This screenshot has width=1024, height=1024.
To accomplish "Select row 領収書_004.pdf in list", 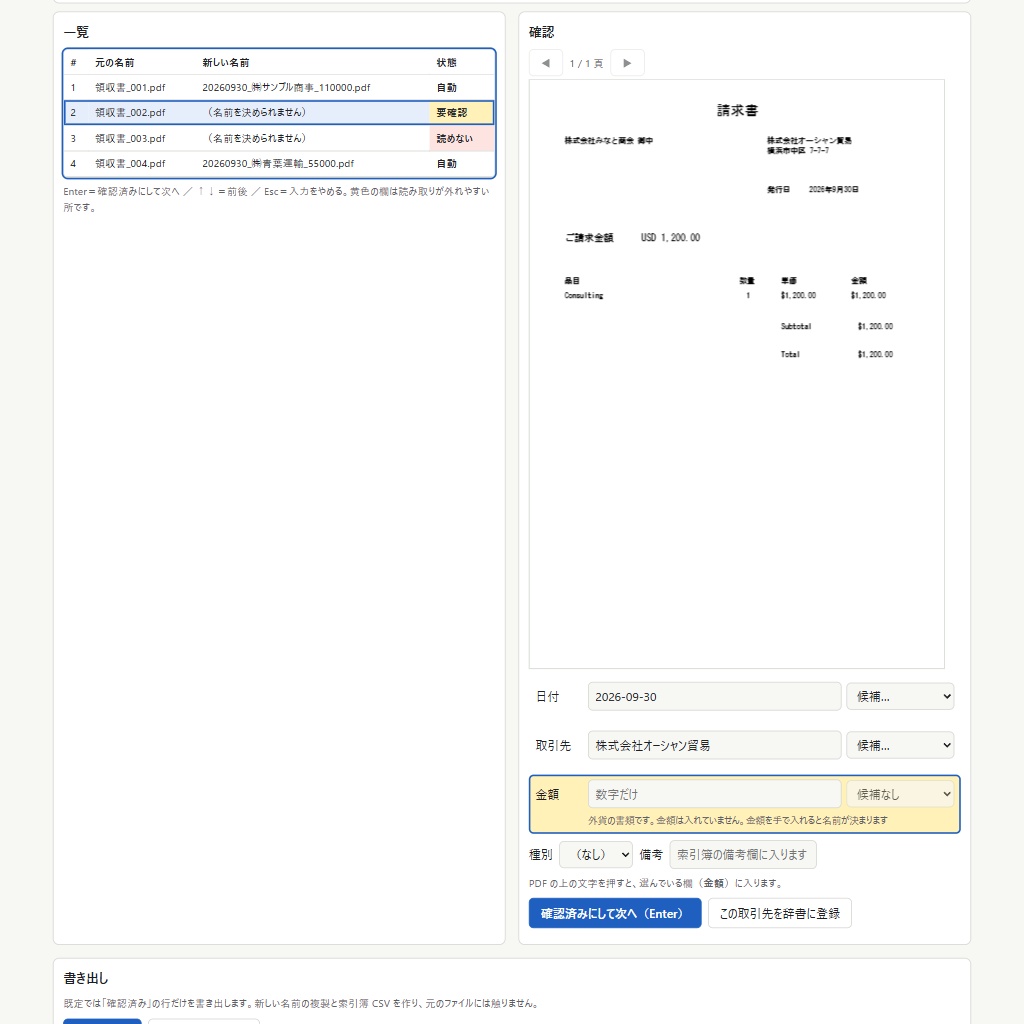I will pos(280,164).
